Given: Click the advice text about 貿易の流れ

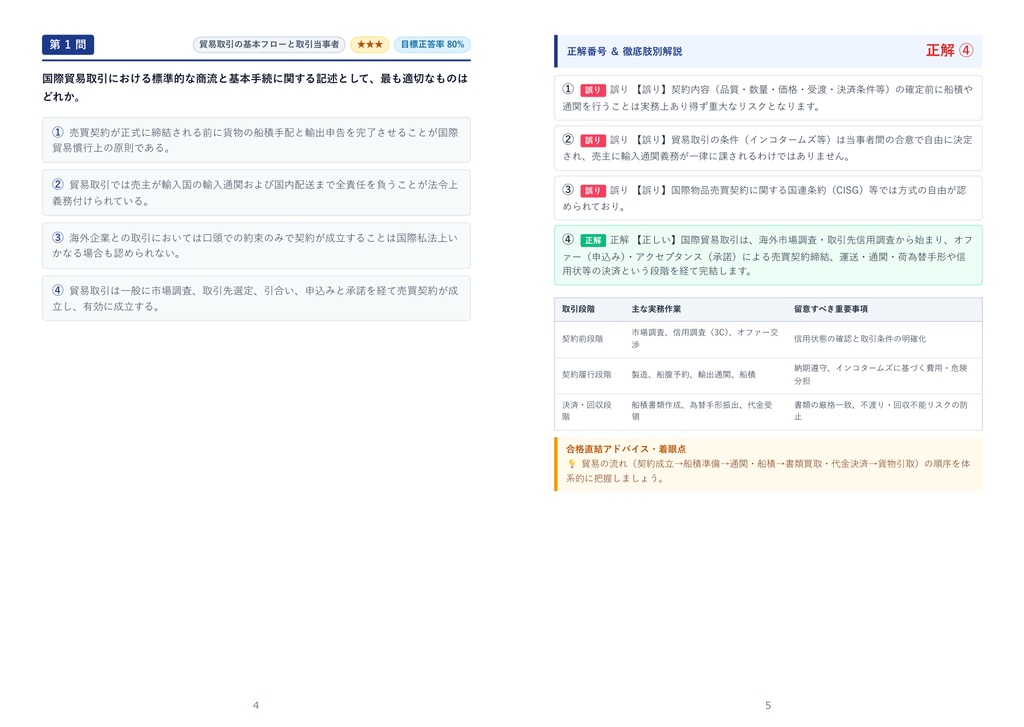Looking at the screenshot, I should click(768, 471).
